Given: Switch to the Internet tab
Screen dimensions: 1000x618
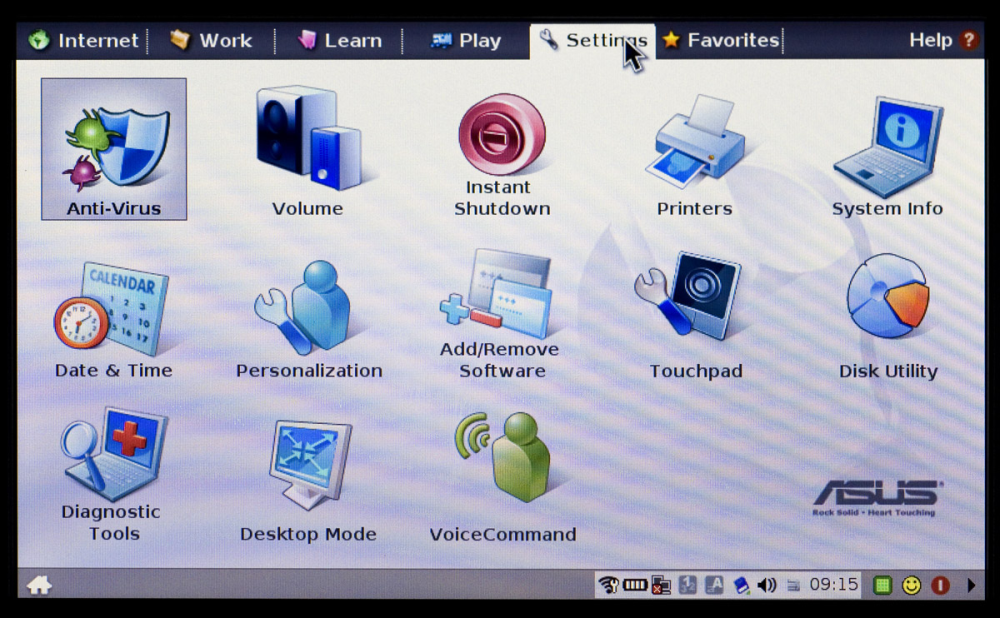Looking at the screenshot, I should click(x=83, y=41).
